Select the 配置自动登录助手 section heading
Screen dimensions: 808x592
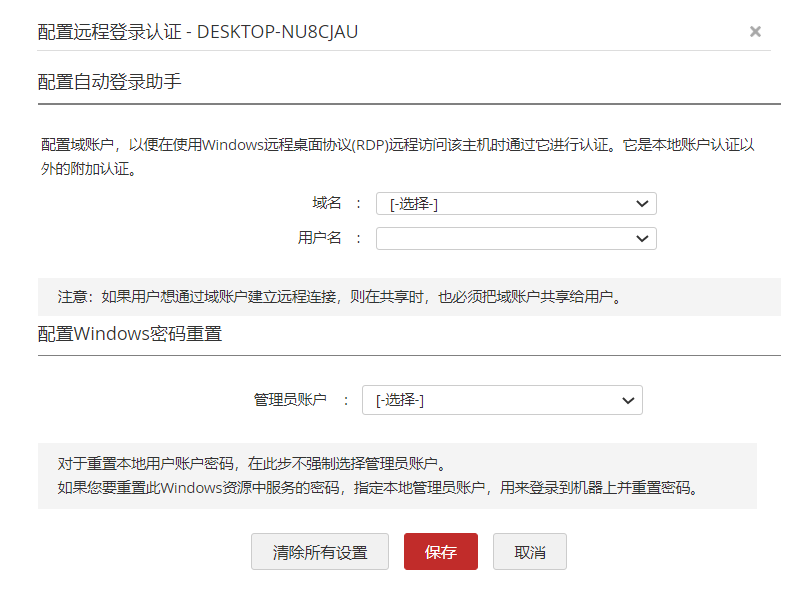pyautogui.click(x=109, y=82)
